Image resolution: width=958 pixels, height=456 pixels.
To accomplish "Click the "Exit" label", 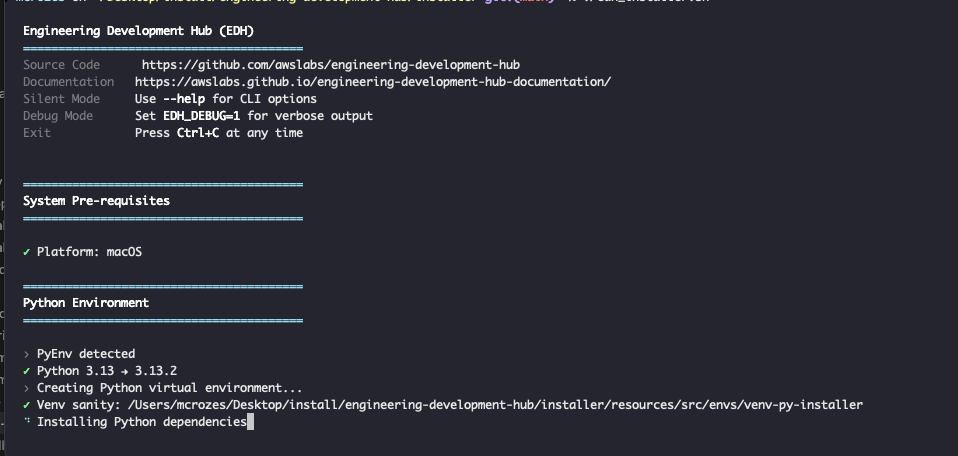I will (37, 133).
